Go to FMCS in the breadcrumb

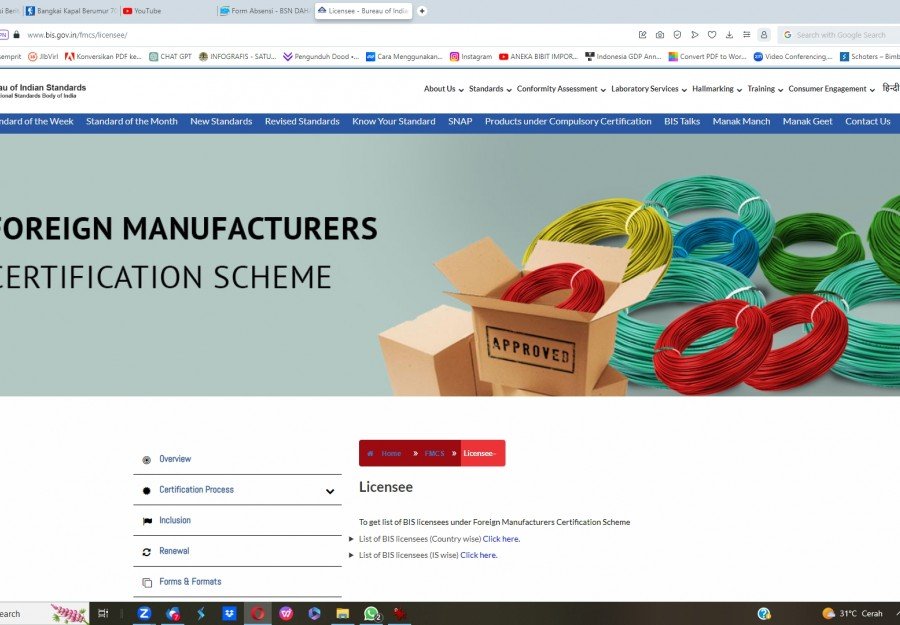[435, 453]
